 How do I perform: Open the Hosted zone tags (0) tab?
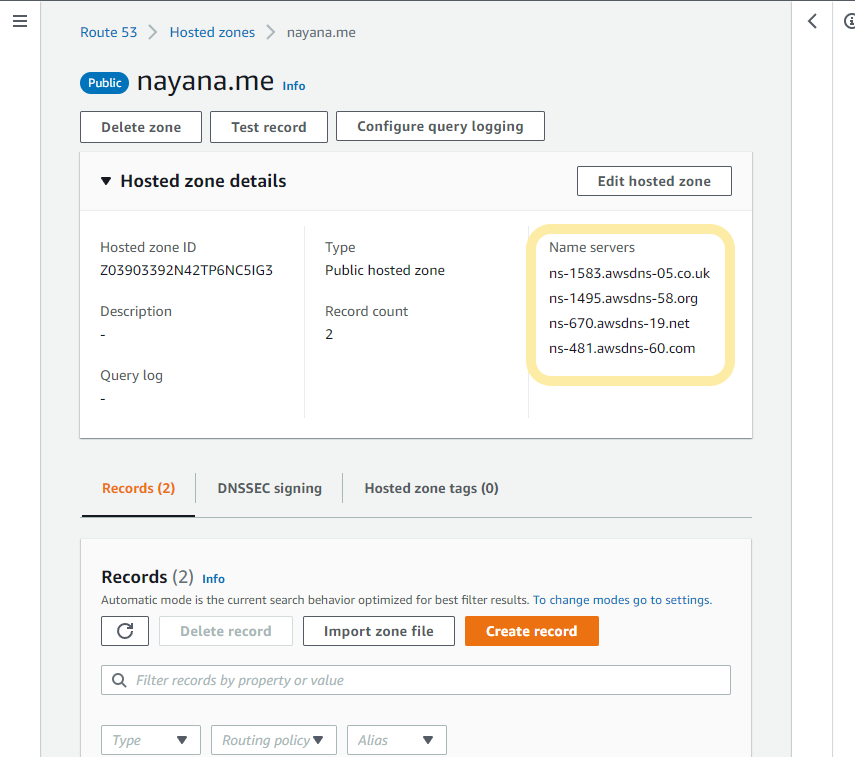[x=431, y=488]
